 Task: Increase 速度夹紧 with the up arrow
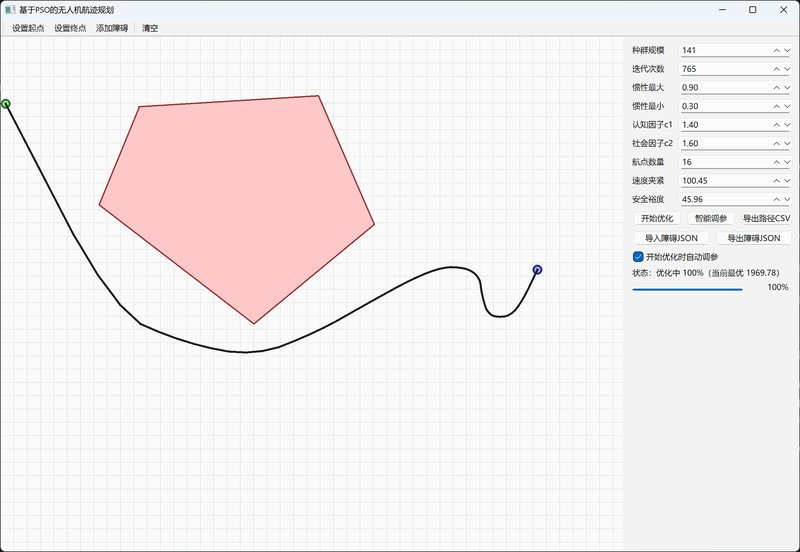click(776, 181)
